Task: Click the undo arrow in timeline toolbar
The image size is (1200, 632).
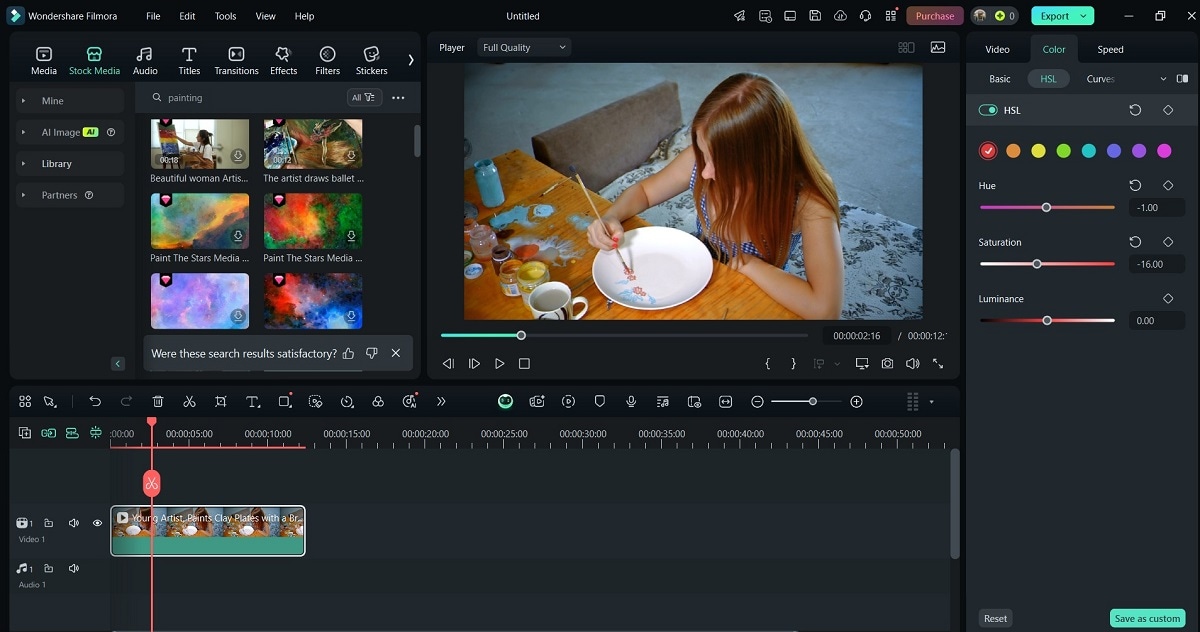Action: (x=95, y=401)
